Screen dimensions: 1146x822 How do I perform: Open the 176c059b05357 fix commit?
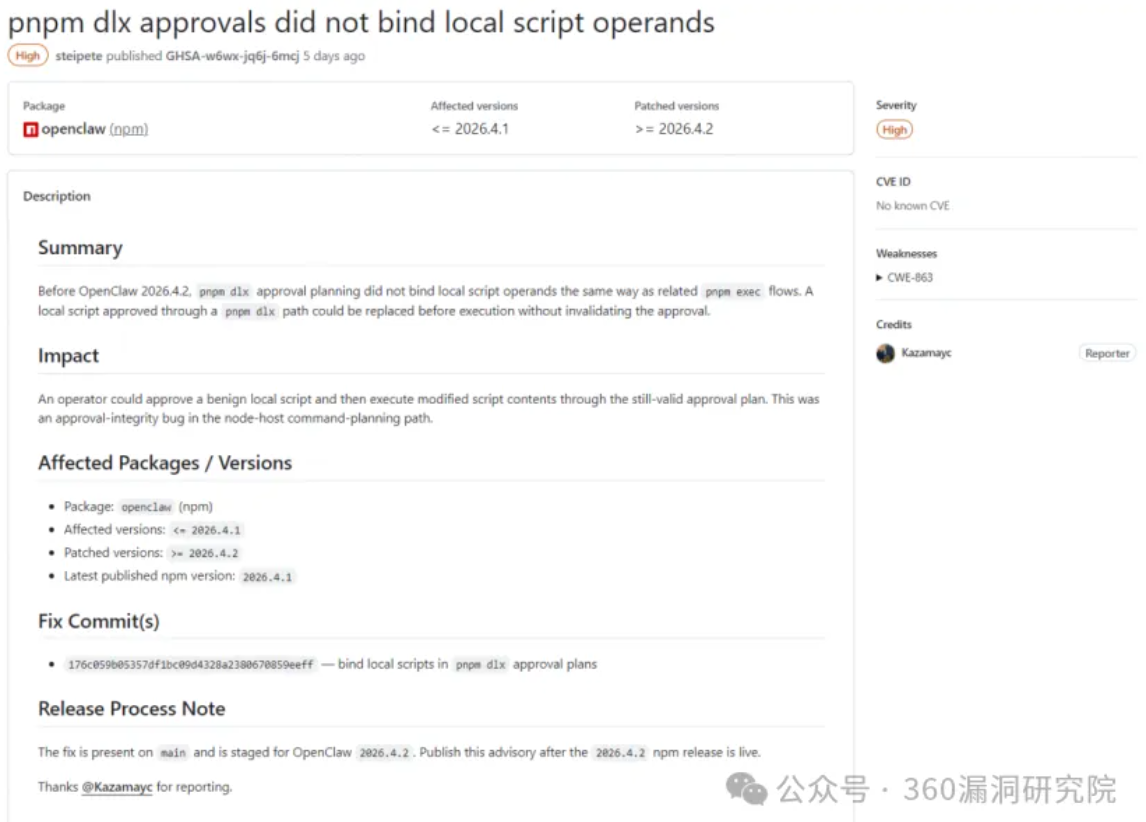point(190,664)
